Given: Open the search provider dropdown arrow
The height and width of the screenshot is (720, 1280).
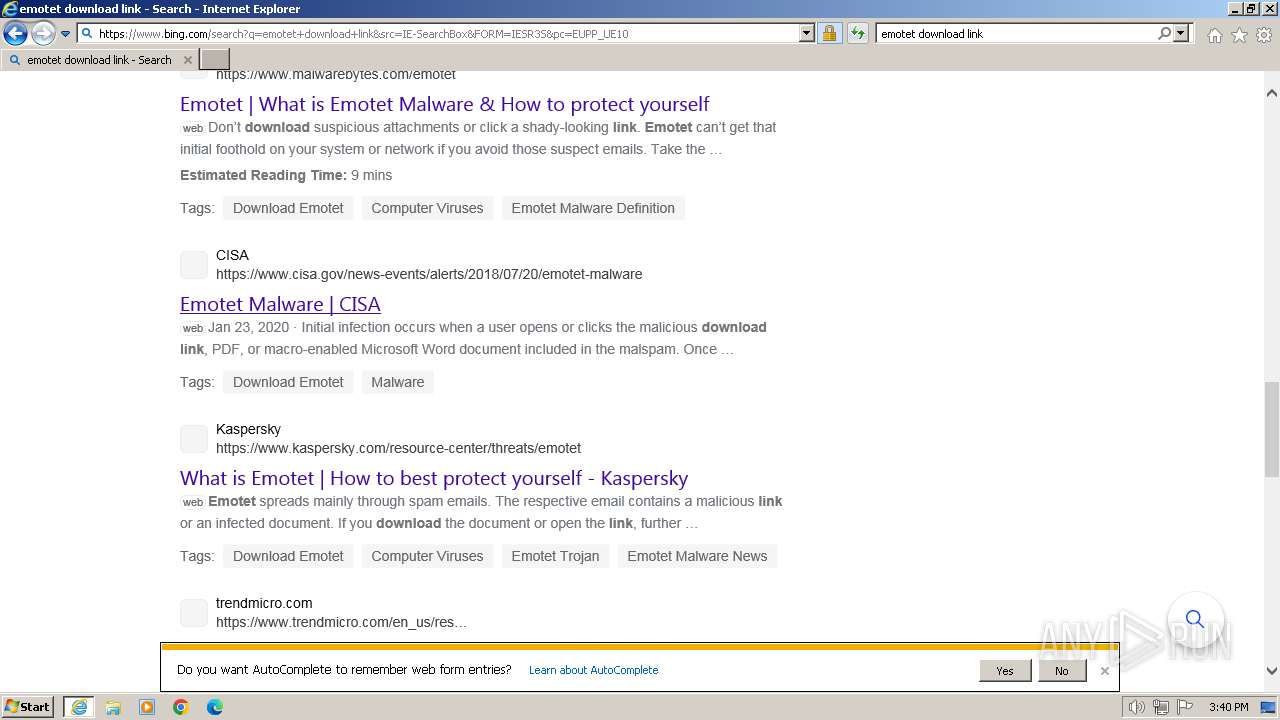Looking at the screenshot, I should tap(1181, 33).
